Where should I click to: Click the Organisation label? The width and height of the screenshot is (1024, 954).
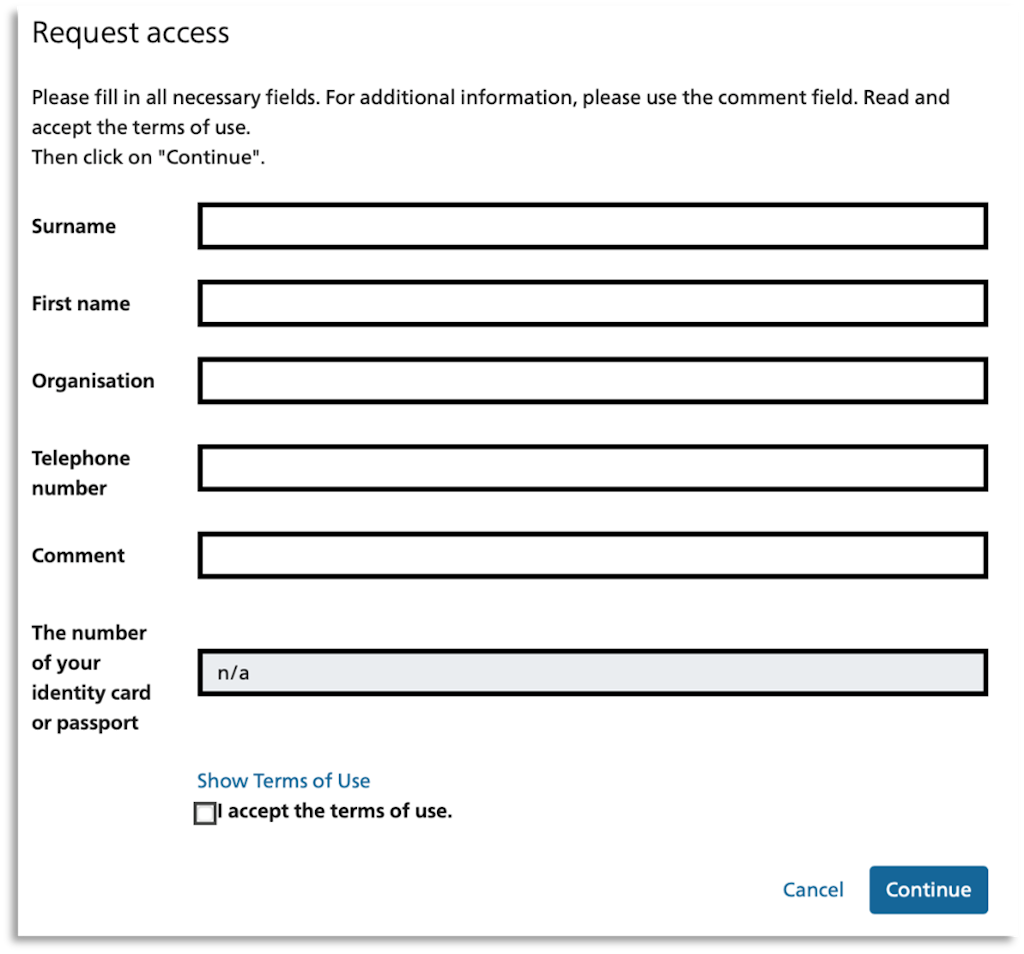click(93, 380)
